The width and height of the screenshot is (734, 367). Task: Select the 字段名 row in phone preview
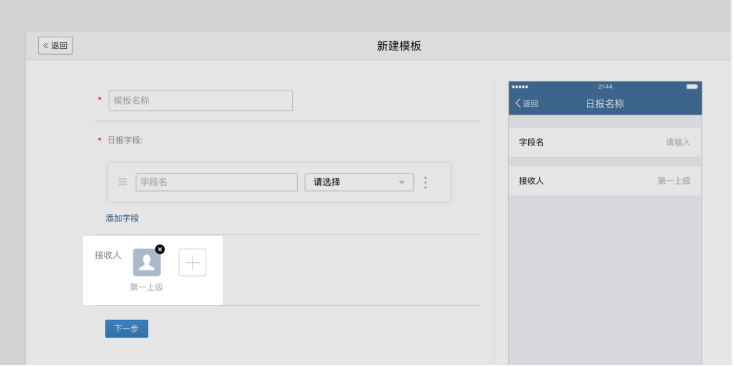point(605,142)
